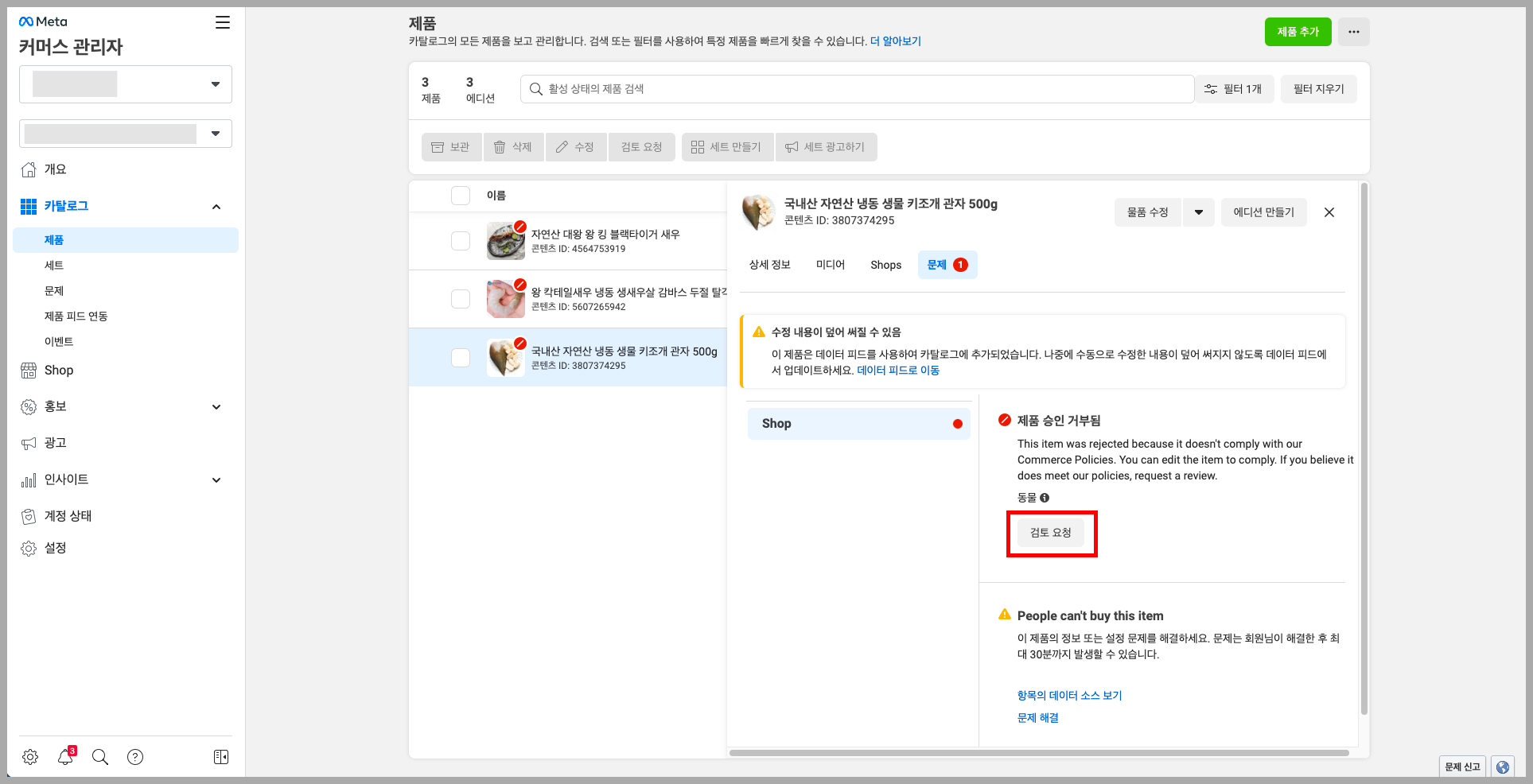The image size is (1533, 784).
Task: Click the green 제품 추가 button
Action: coord(1298,32)
